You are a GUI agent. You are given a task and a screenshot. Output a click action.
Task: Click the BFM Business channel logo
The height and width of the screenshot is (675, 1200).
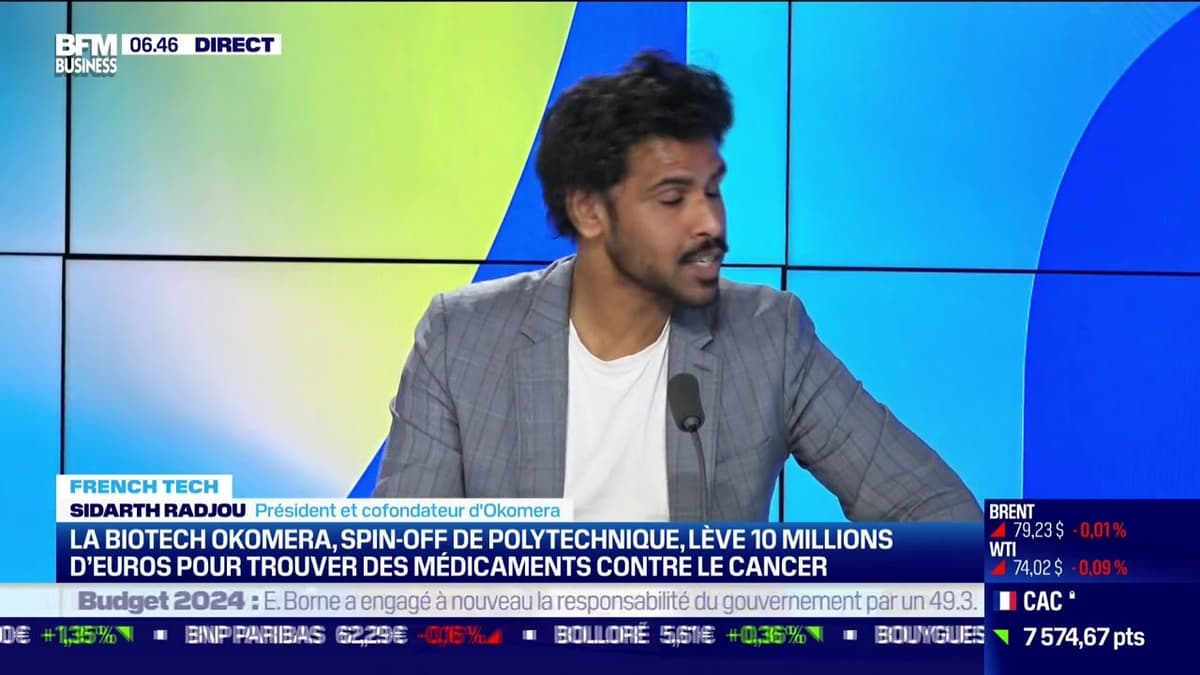86,54
